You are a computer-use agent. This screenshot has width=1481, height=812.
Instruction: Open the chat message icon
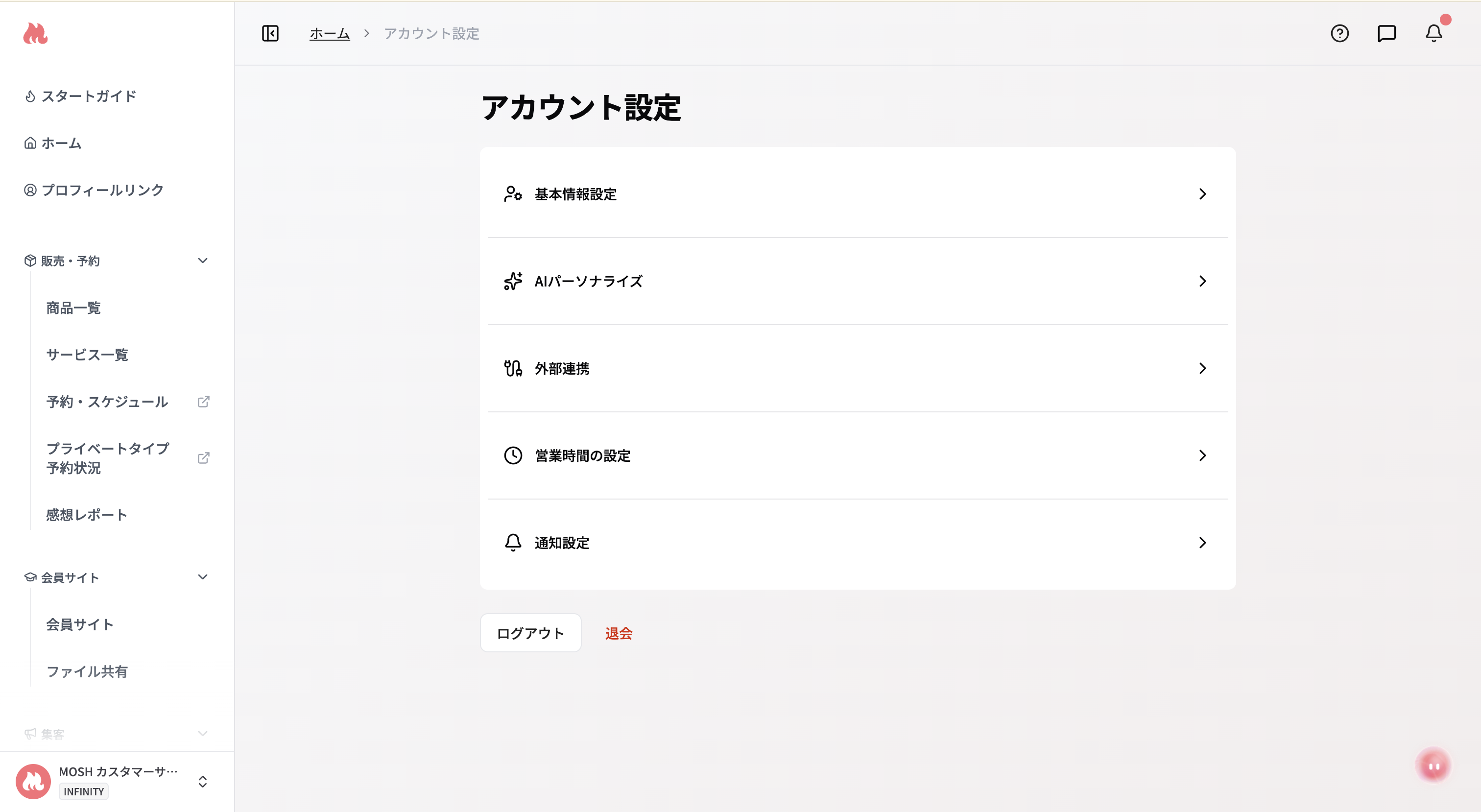coord(1386,33)
